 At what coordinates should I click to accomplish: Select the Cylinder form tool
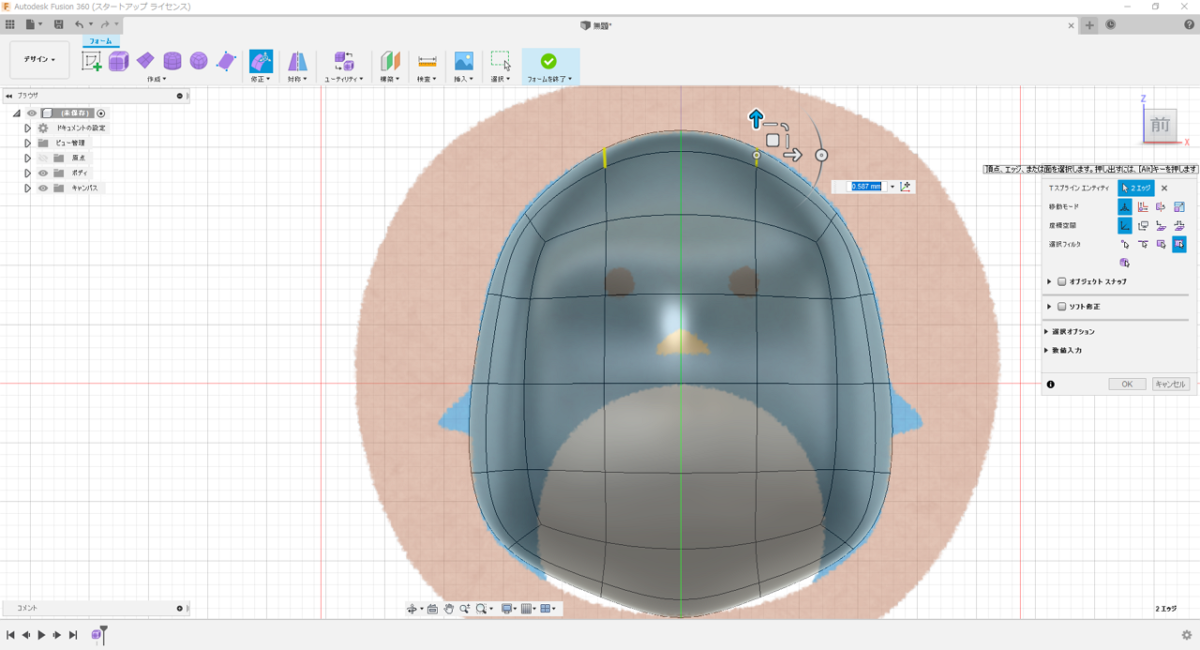click(x=172, y=61)
